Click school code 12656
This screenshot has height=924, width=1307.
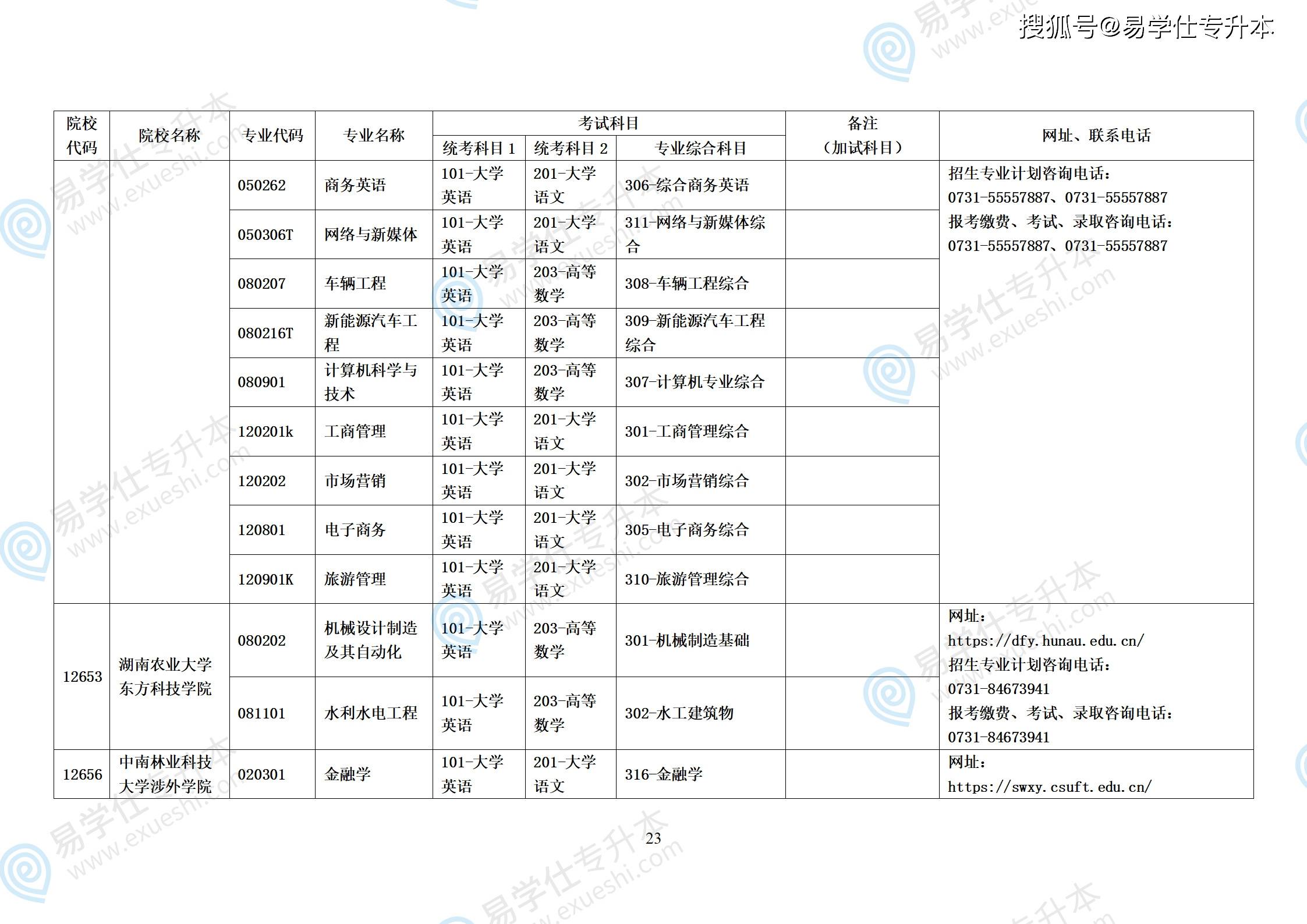coord(82,774)
